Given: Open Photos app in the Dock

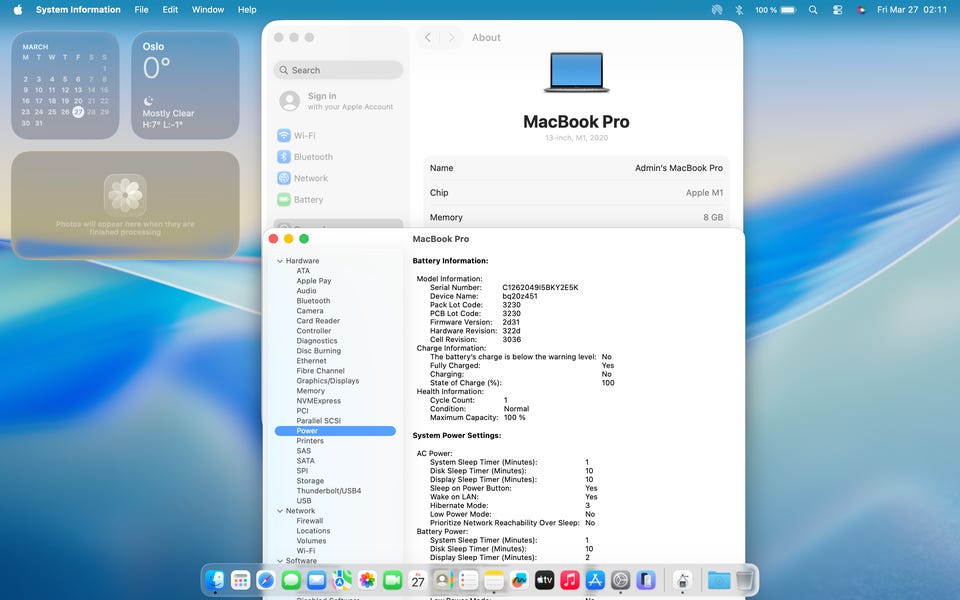Looking at the screenshot, I should point(367,579).
